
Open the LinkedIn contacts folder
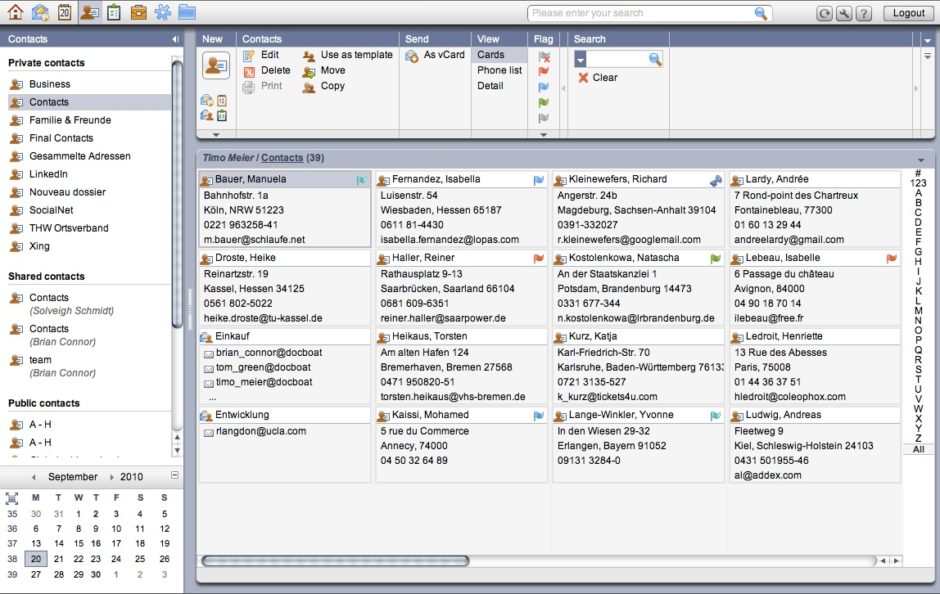coord(48,174)
